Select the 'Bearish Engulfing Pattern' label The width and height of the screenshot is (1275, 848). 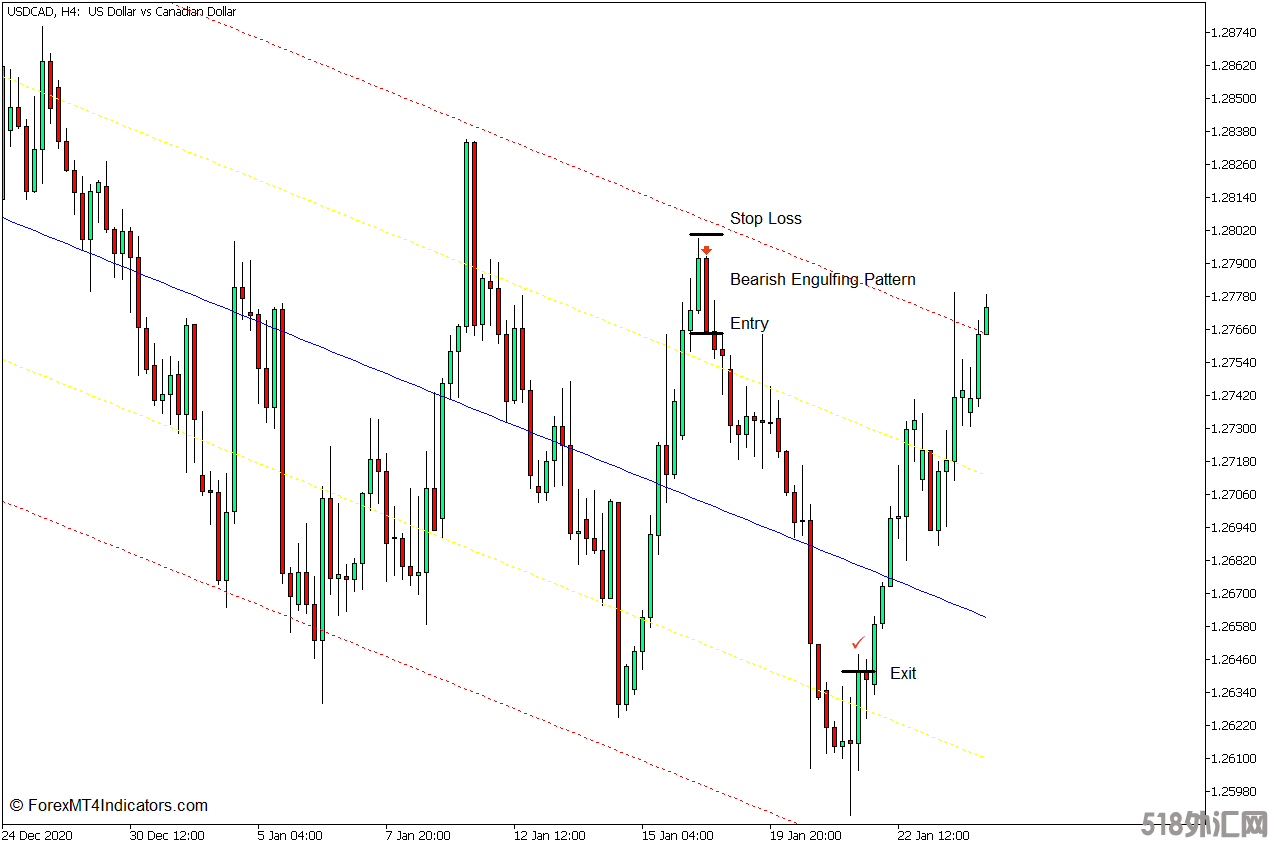tap(822, 279)
